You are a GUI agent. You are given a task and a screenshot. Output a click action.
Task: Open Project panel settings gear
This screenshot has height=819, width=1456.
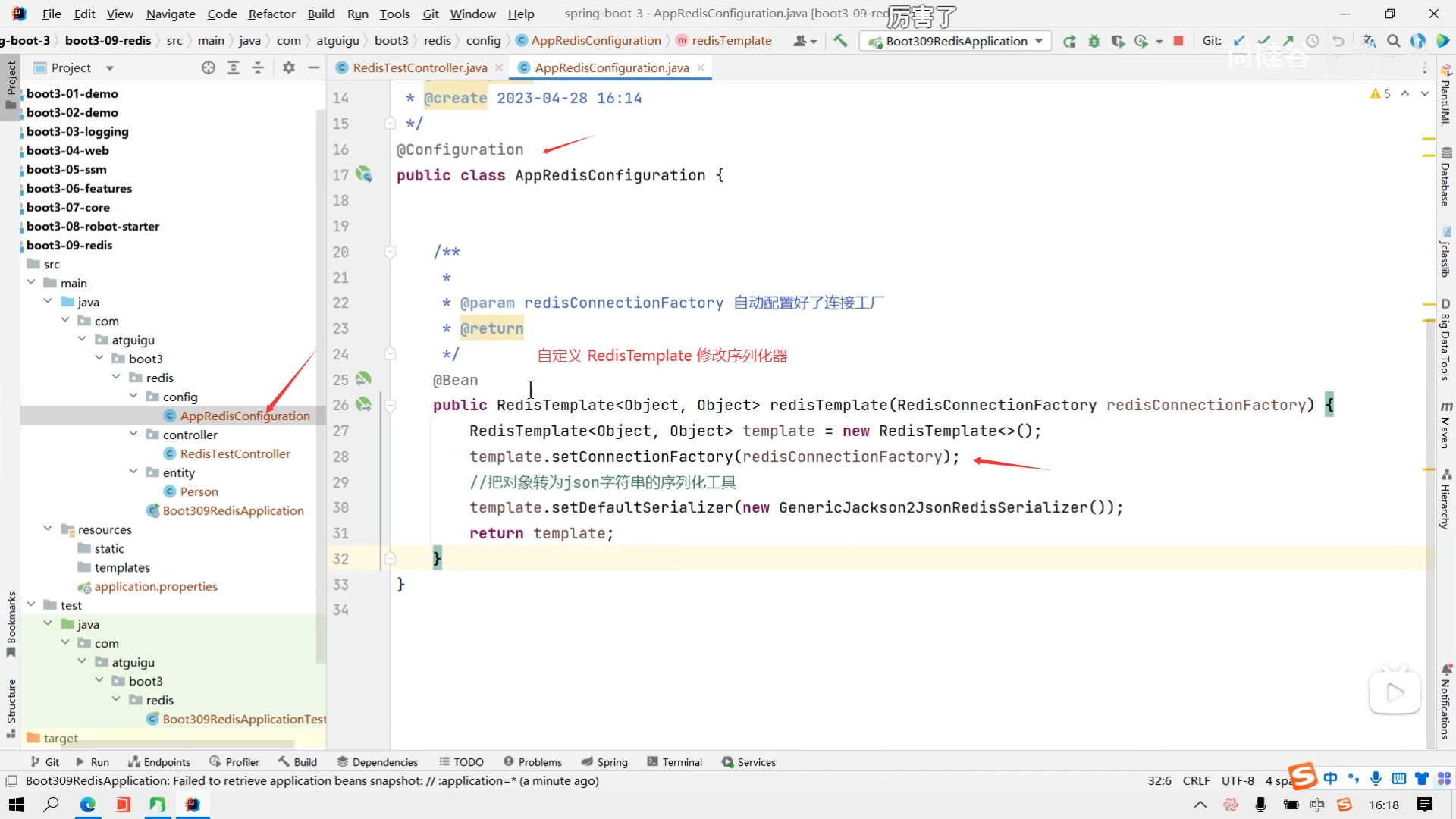288,67
